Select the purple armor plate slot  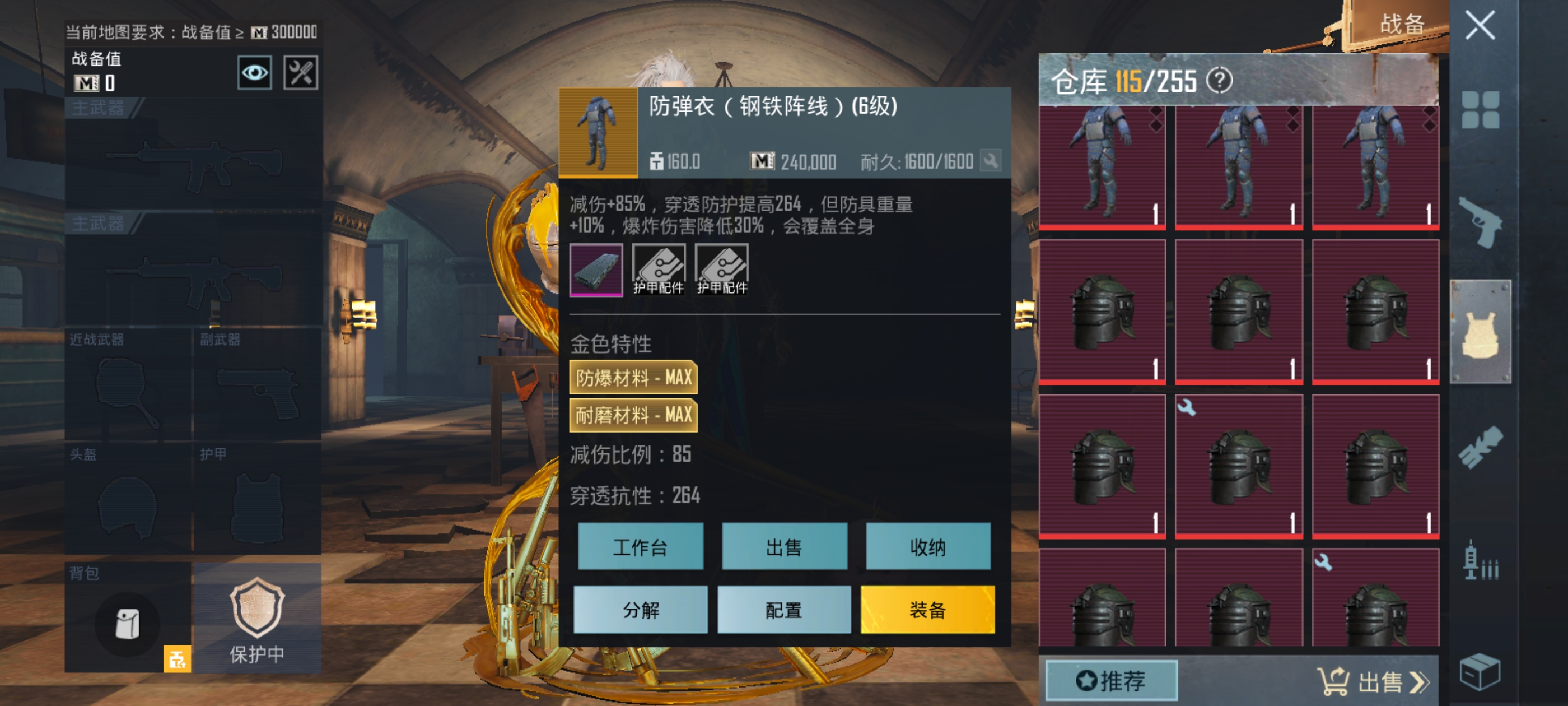click(x=596, y=270)
